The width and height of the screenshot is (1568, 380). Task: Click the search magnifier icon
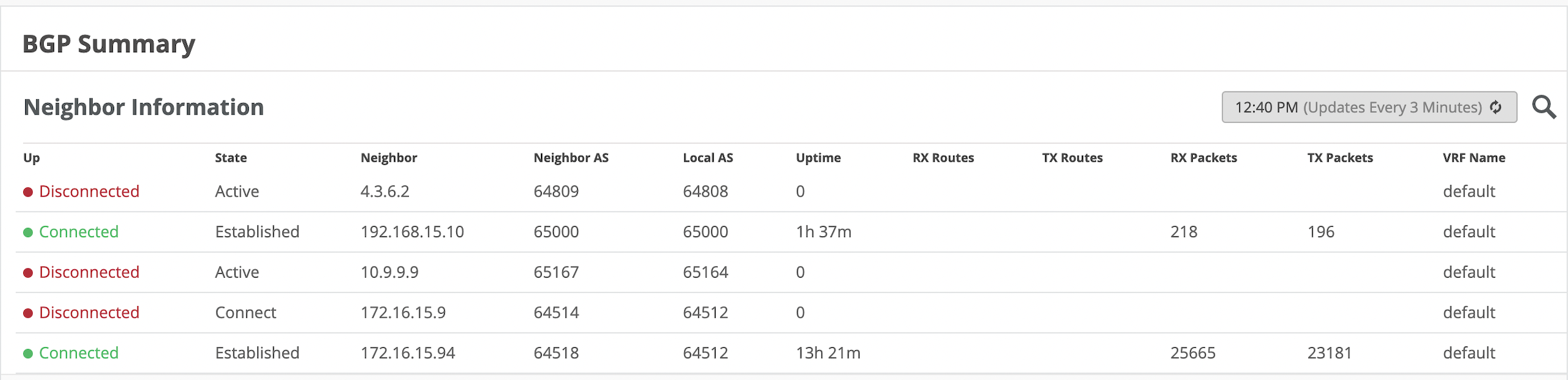1543,107
